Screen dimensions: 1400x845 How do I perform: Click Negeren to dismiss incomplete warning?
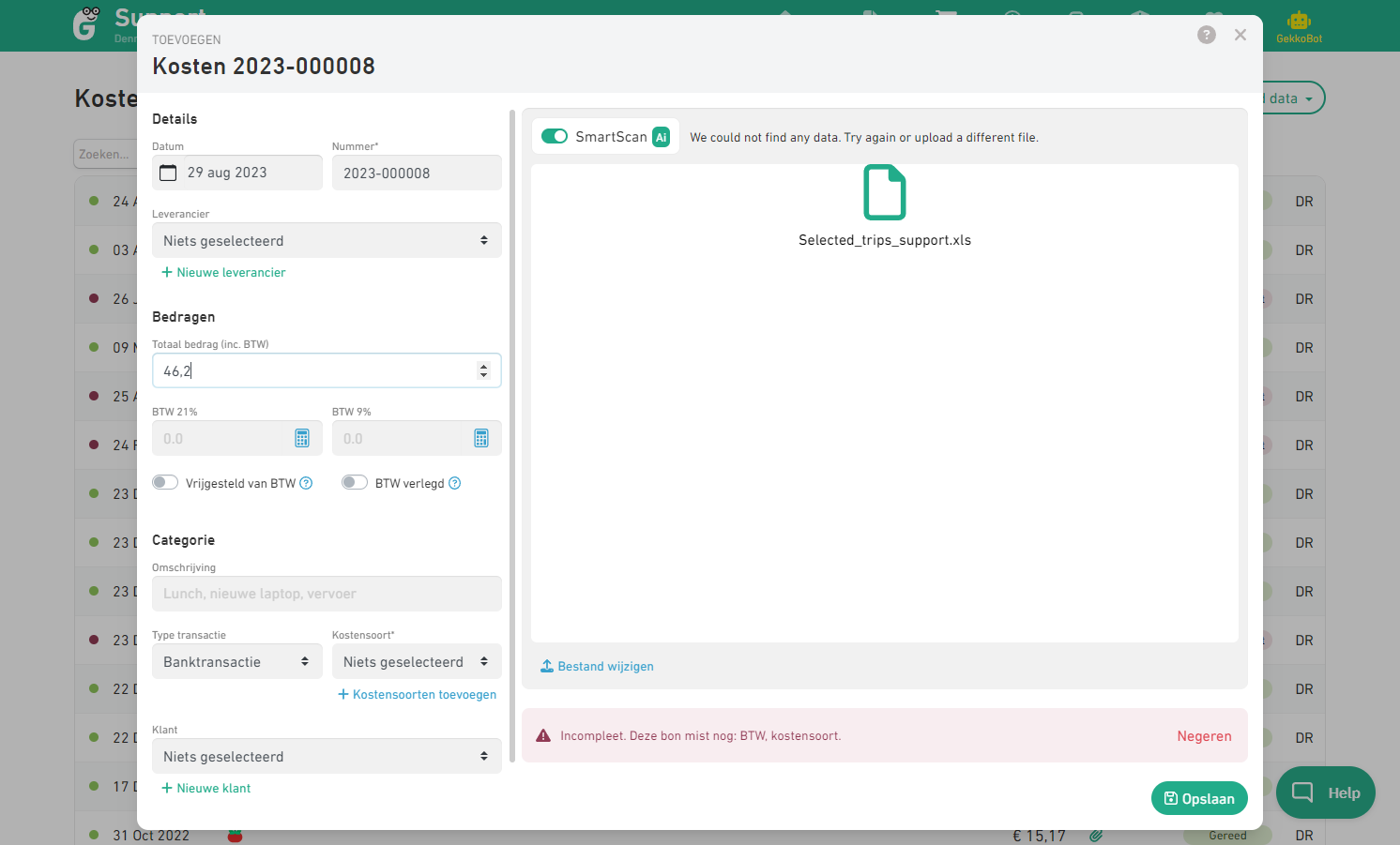(x=1204, y=736)
